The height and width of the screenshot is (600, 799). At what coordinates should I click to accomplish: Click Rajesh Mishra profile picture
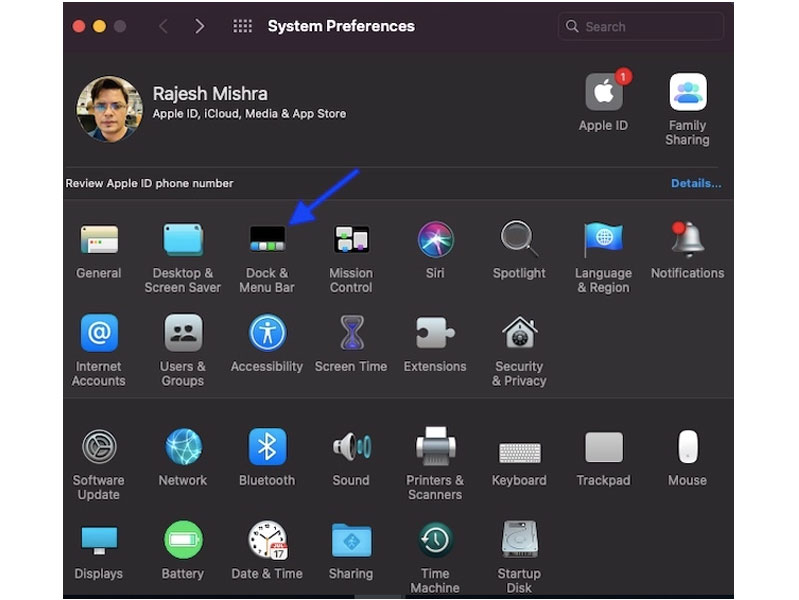pyautogui.click(x=110, y=109)
